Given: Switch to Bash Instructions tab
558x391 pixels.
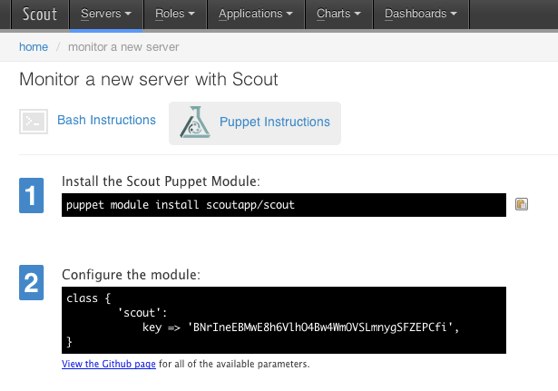Looking at the screenshot, I should pyautogui.click(x=106, y=120).
